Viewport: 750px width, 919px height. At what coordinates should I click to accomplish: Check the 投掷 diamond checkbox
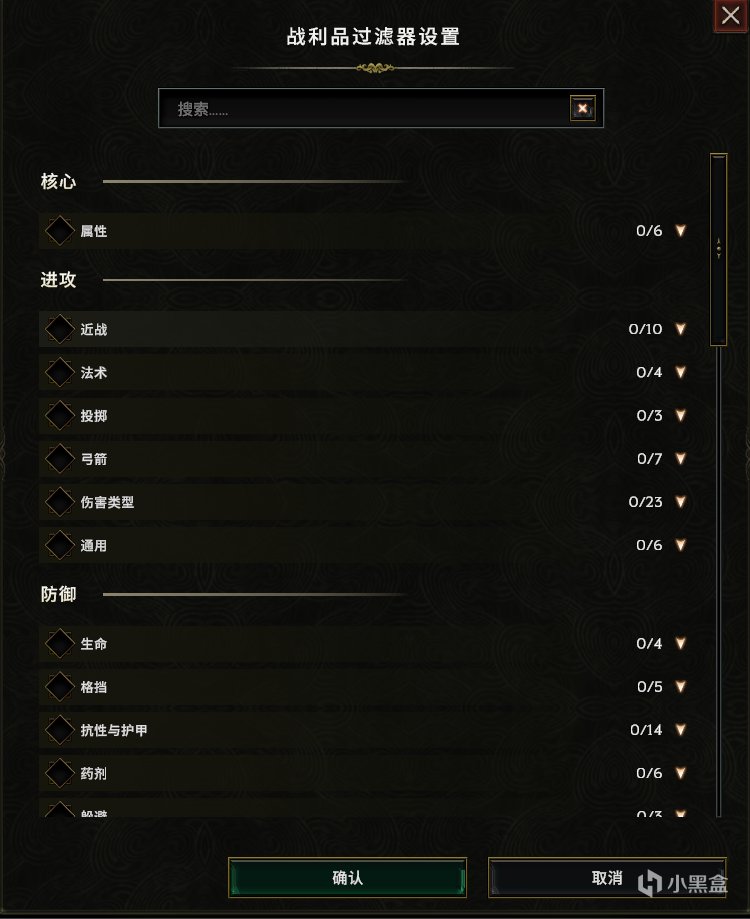(60, 416)
